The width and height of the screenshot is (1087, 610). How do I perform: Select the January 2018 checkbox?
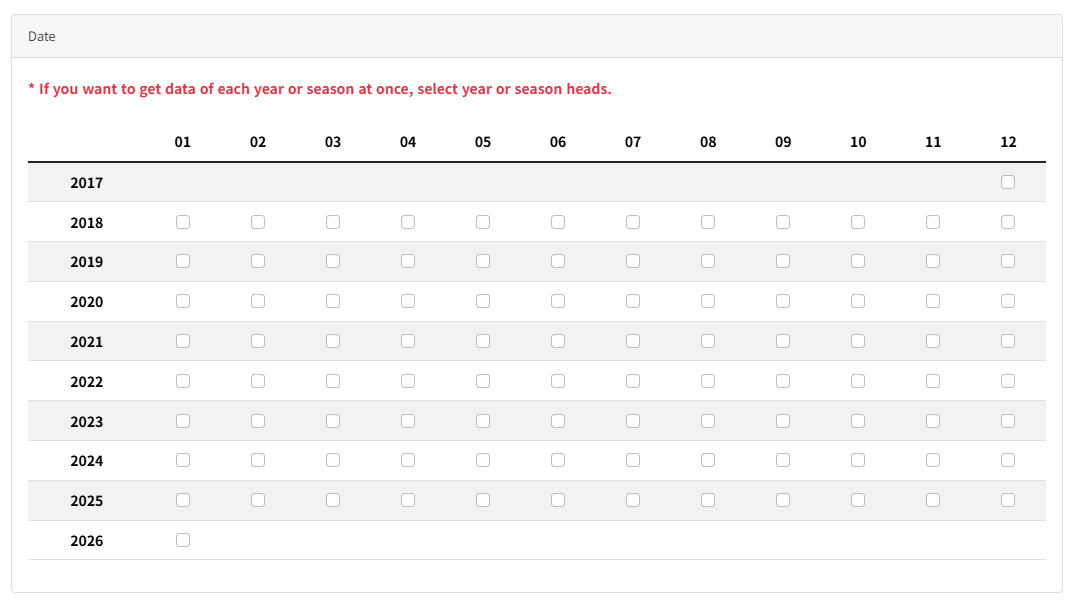pyautogui.click(x=183, y=222)
